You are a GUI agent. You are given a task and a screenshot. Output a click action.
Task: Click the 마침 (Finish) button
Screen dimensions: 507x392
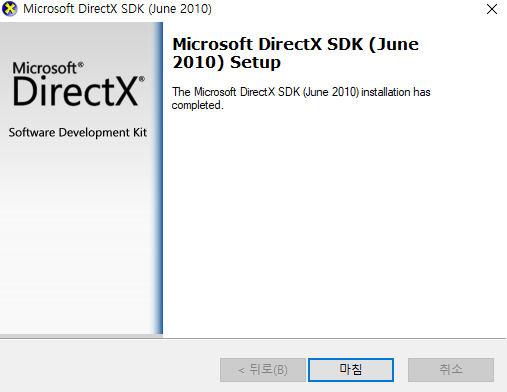point(351,370)
